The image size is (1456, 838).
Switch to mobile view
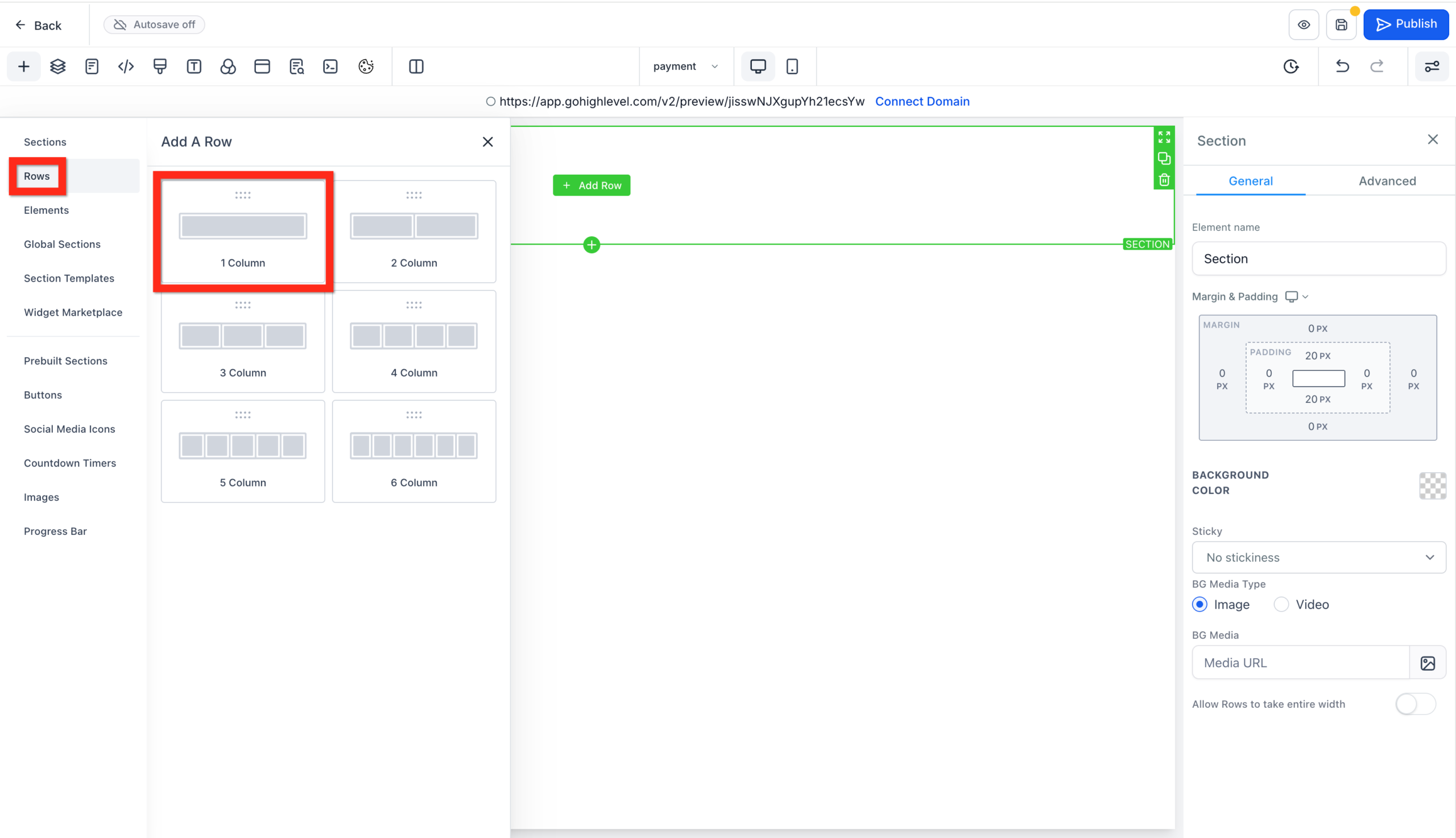[792, 66]
